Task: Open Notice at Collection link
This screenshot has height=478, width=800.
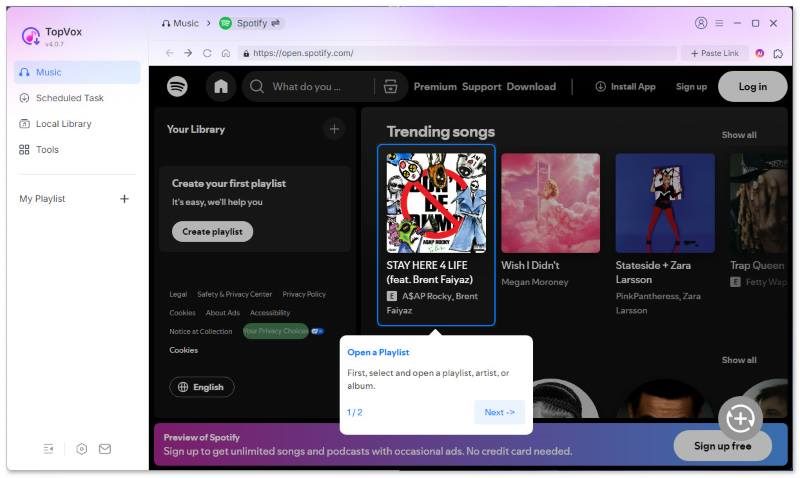Action: 201,332
